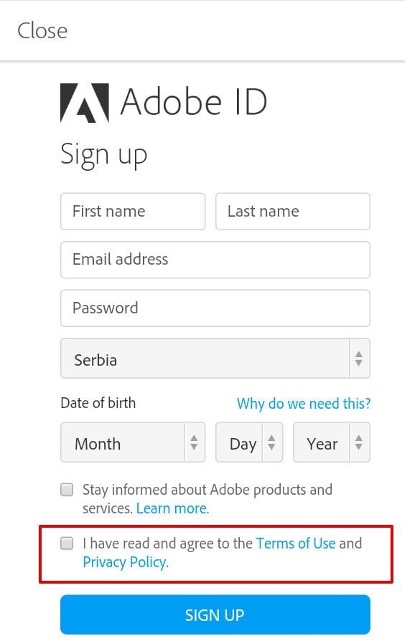Open the Day dropdown
The width and height of the screenshot is (406, 644).
pos(249,442)
